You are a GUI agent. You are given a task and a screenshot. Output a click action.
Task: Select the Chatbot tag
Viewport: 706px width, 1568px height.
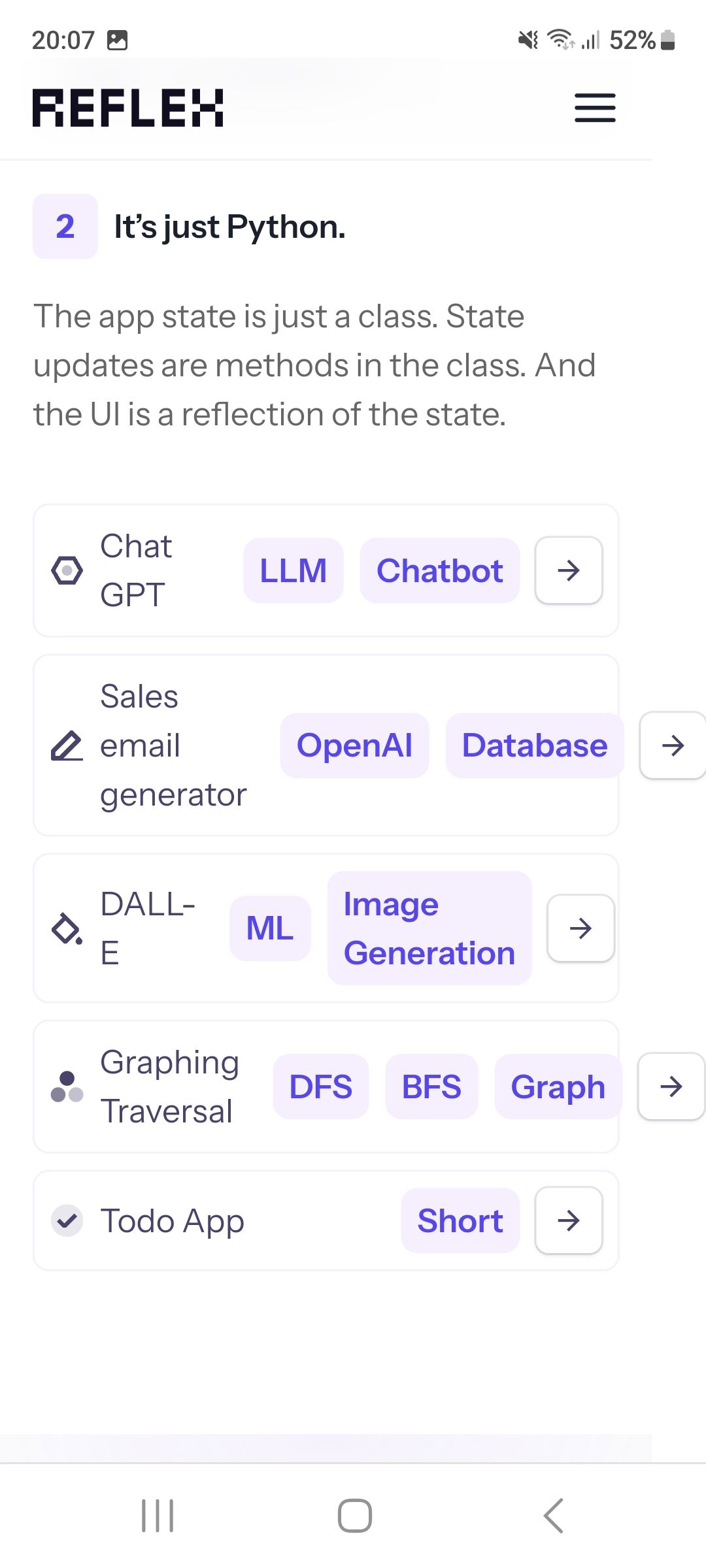[440, 570]
